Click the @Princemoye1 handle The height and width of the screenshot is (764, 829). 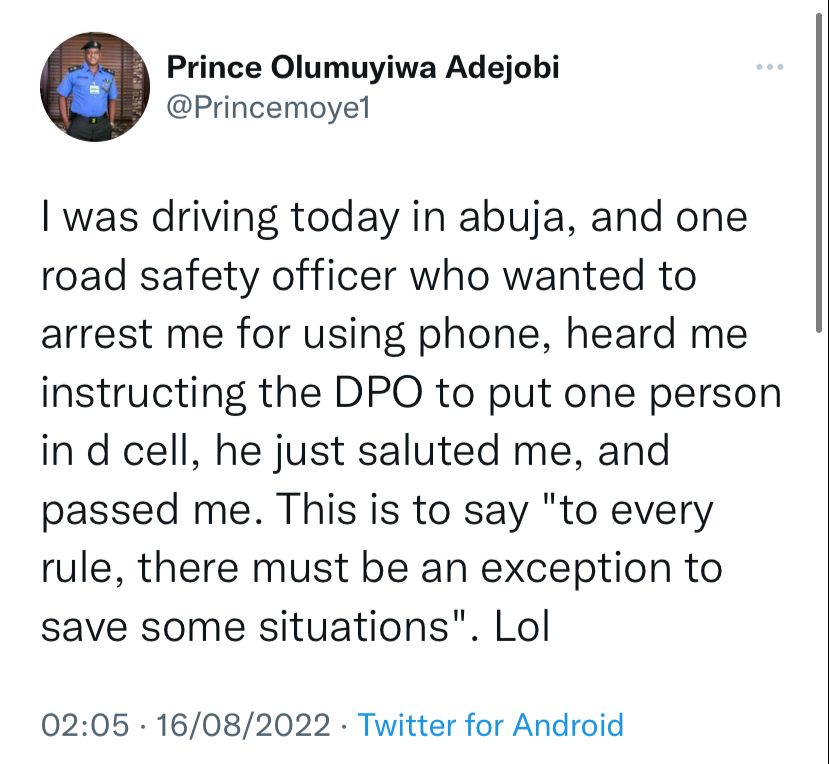(x=265, y=106)
